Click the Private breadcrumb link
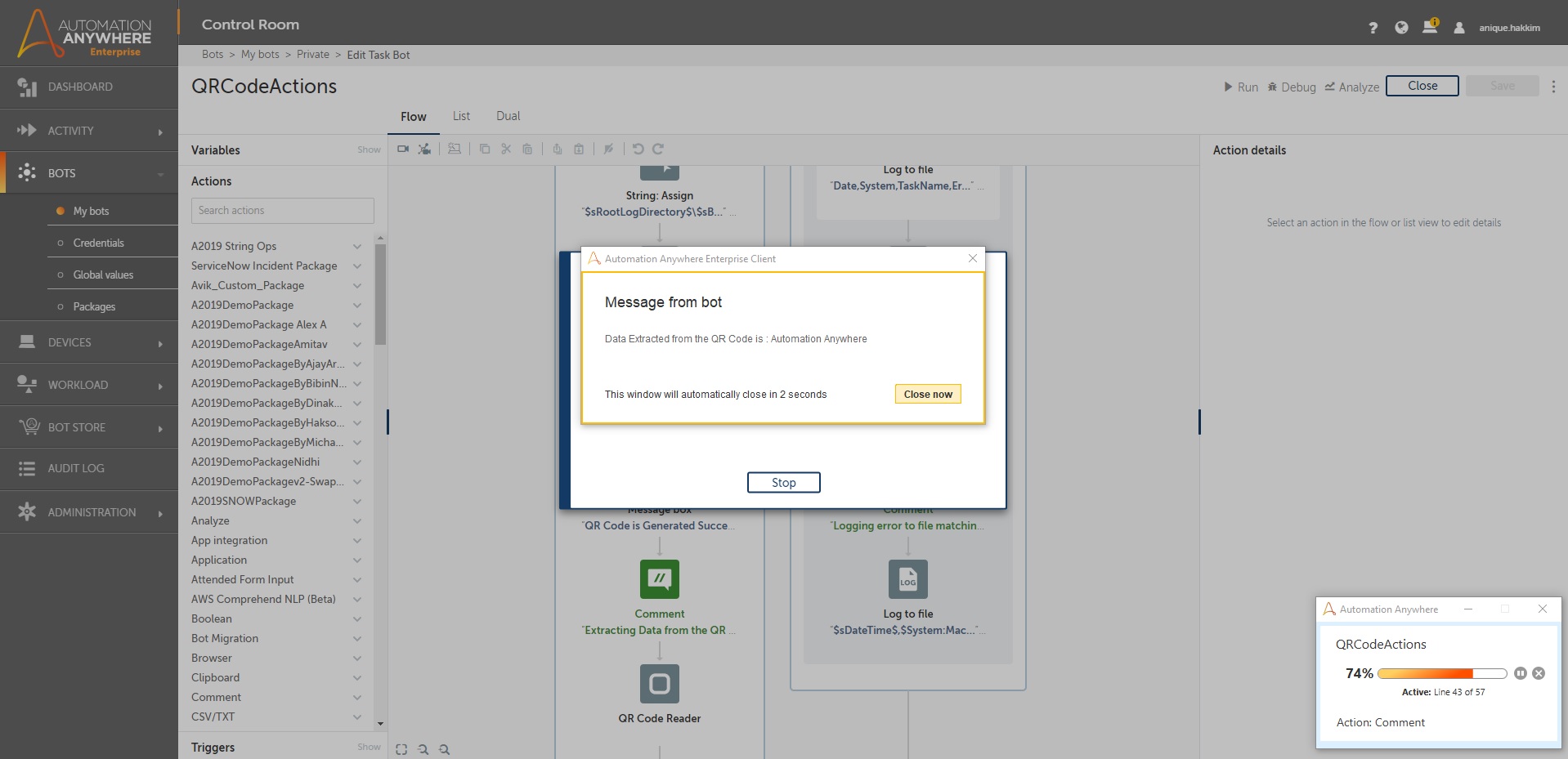The width and height of the screenshot is (1568, 759). coord(313,55)
